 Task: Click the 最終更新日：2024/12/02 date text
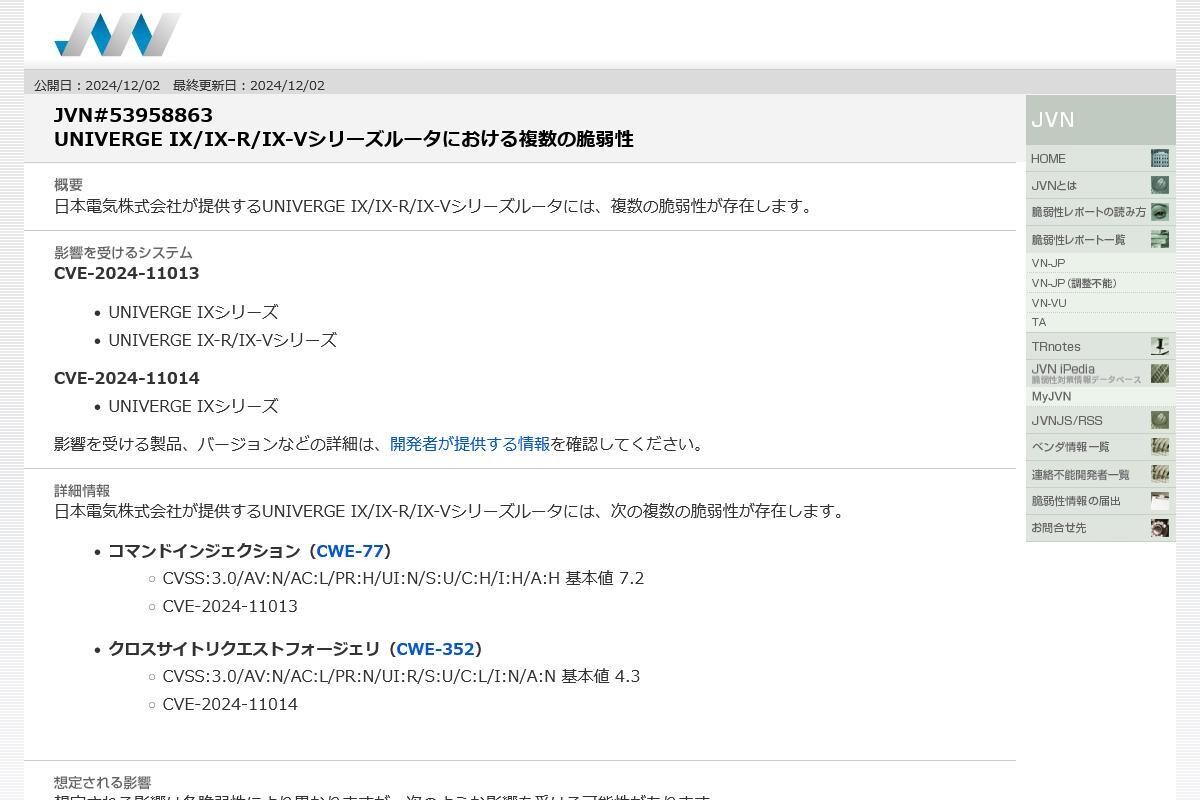[249, 85]
